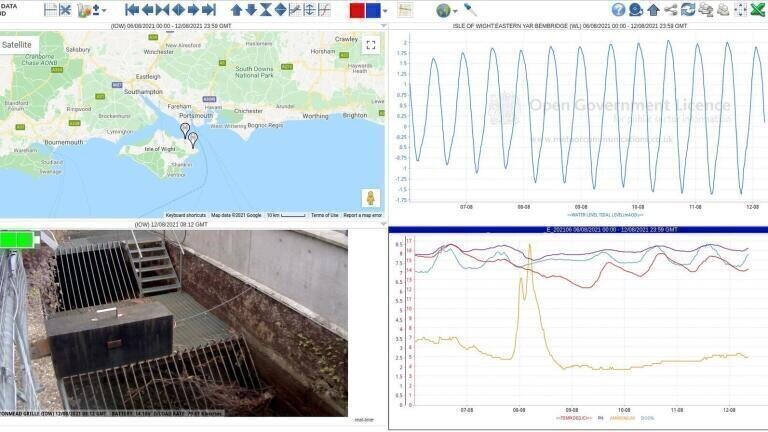This screenshot has height=432, width=768.
Task: Click the outward-pointing arrows time icon
Action: 178,10
